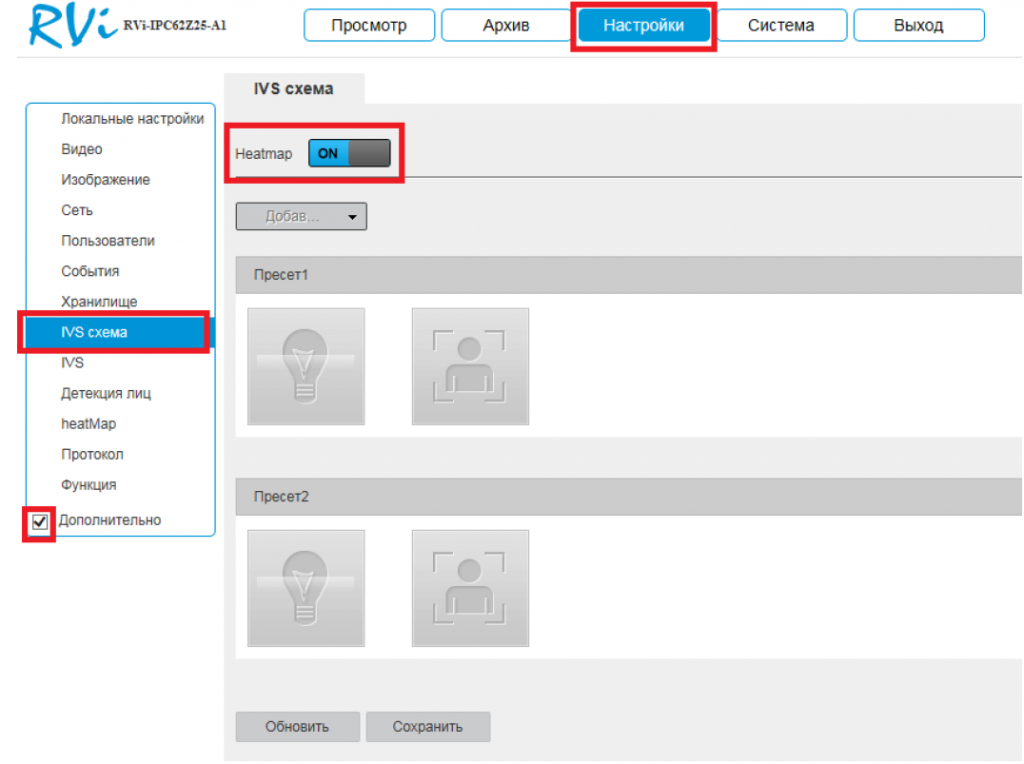The image size is (1024, 764).
Task: Go to the Система tab
Action: [780, 26]
